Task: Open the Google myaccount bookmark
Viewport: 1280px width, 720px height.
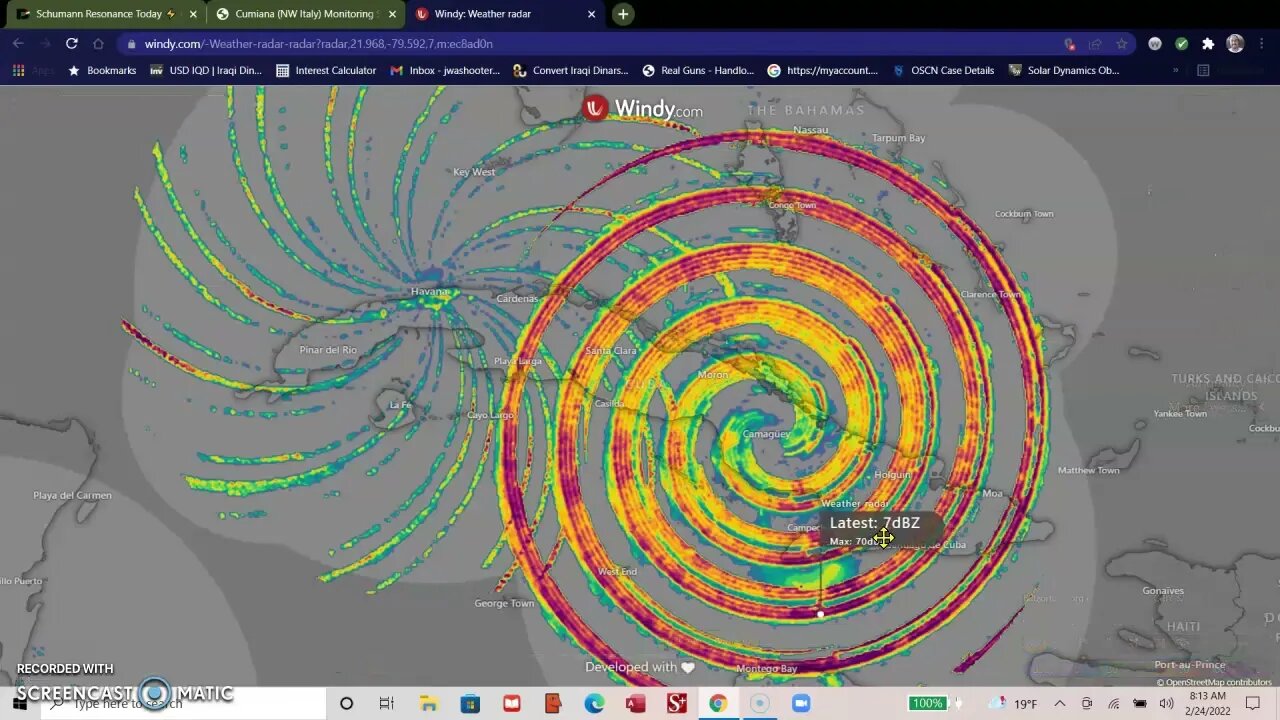Action: click(823, 71)
